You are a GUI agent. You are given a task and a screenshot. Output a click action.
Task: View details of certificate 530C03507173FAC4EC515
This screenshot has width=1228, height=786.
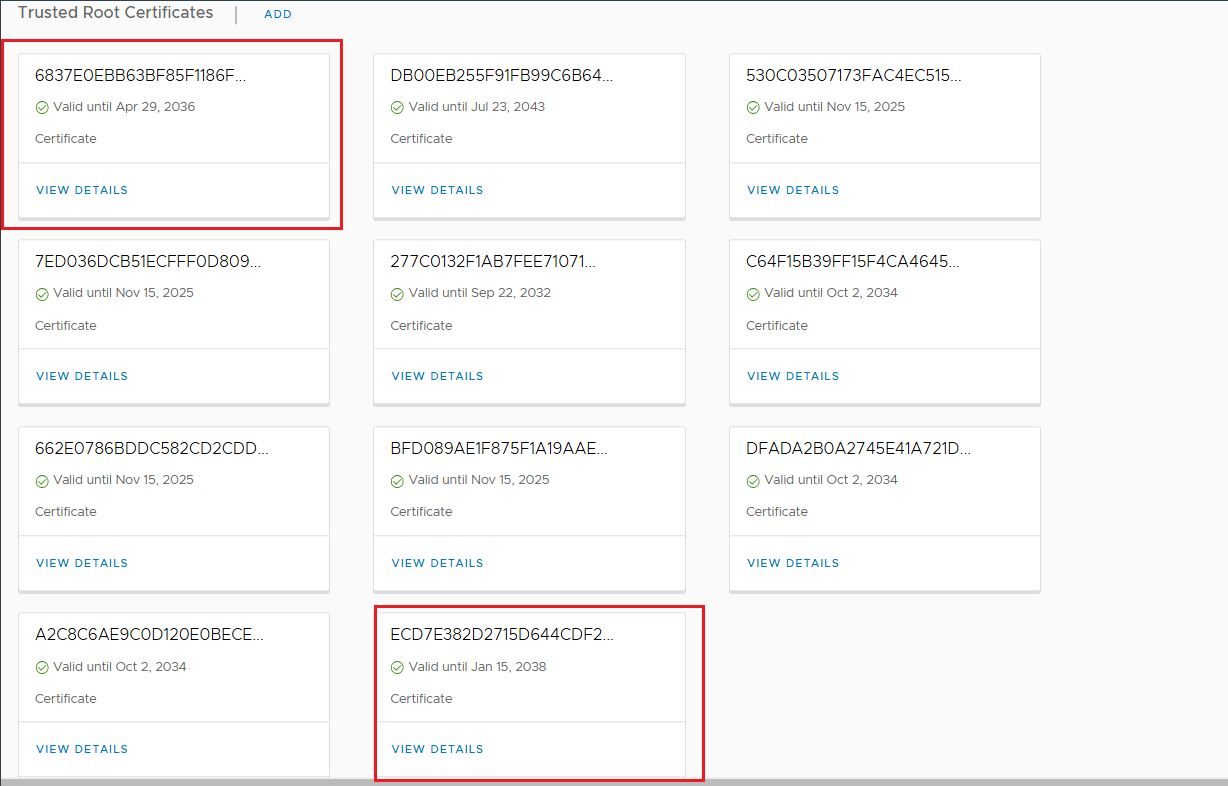(793, 190)
